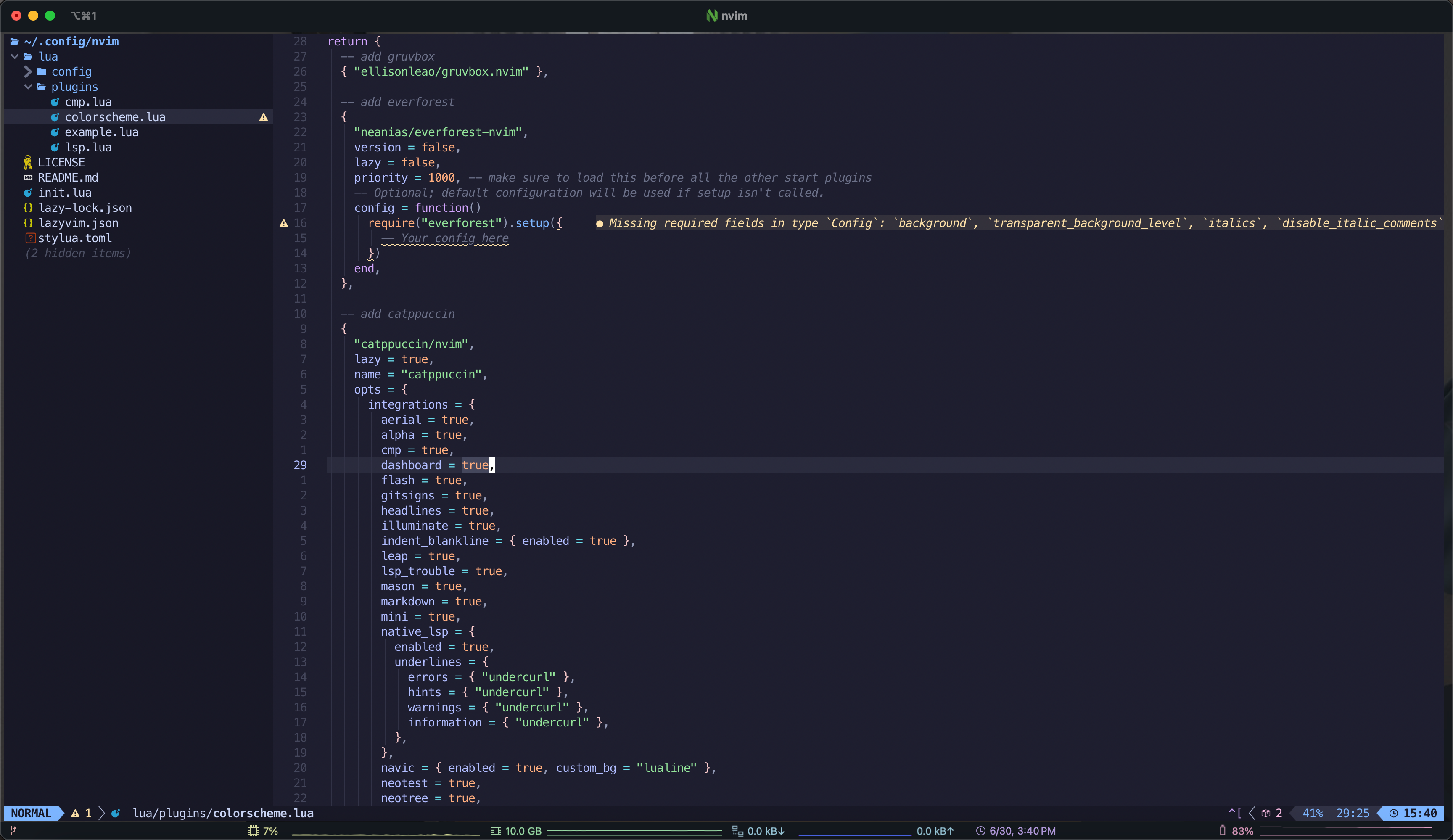
Task: Click the date clock icon beside 6/30, 3:40 PM
Action: tap(980, 831)
